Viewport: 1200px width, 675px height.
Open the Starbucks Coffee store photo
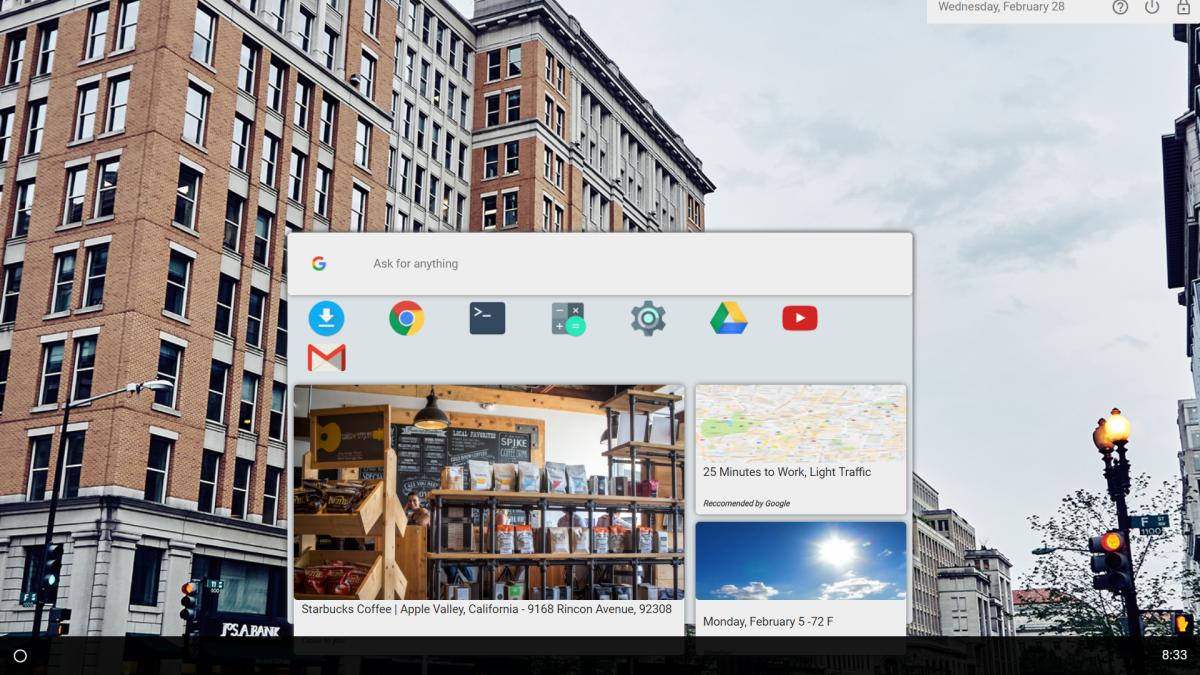tap(489, 490)
